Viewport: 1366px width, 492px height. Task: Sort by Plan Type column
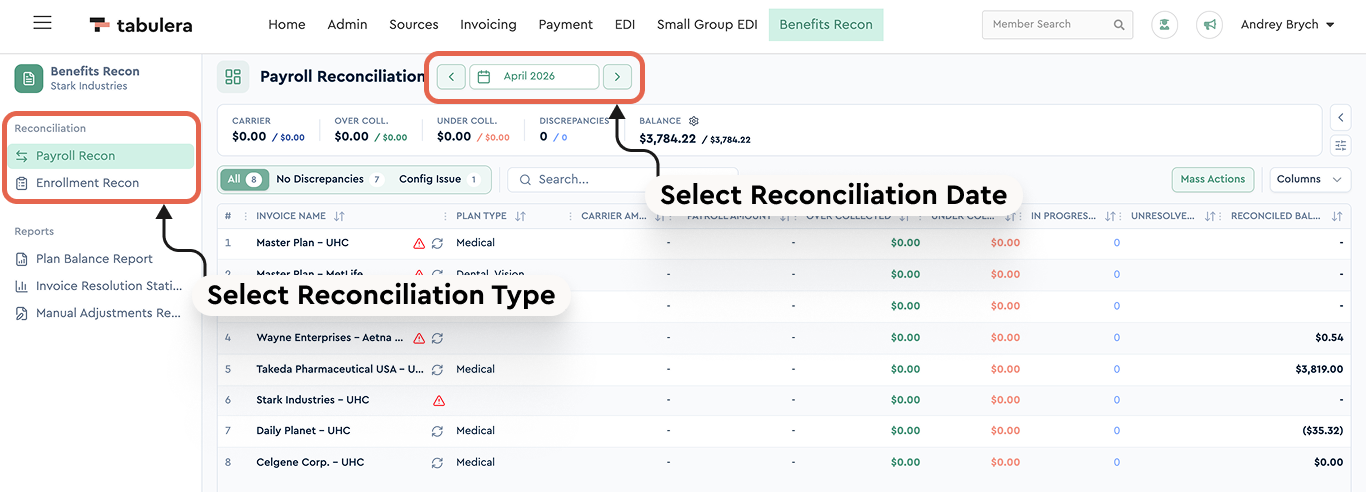(520, 216)
